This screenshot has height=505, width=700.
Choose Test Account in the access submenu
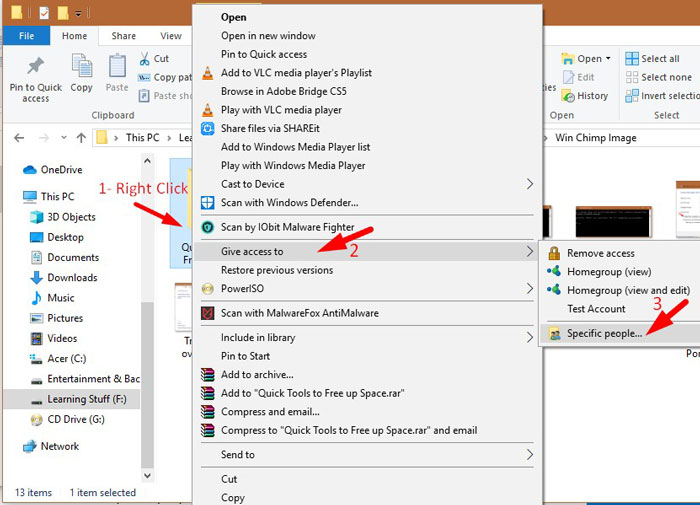pyautogui.click(x=596, y=309)
